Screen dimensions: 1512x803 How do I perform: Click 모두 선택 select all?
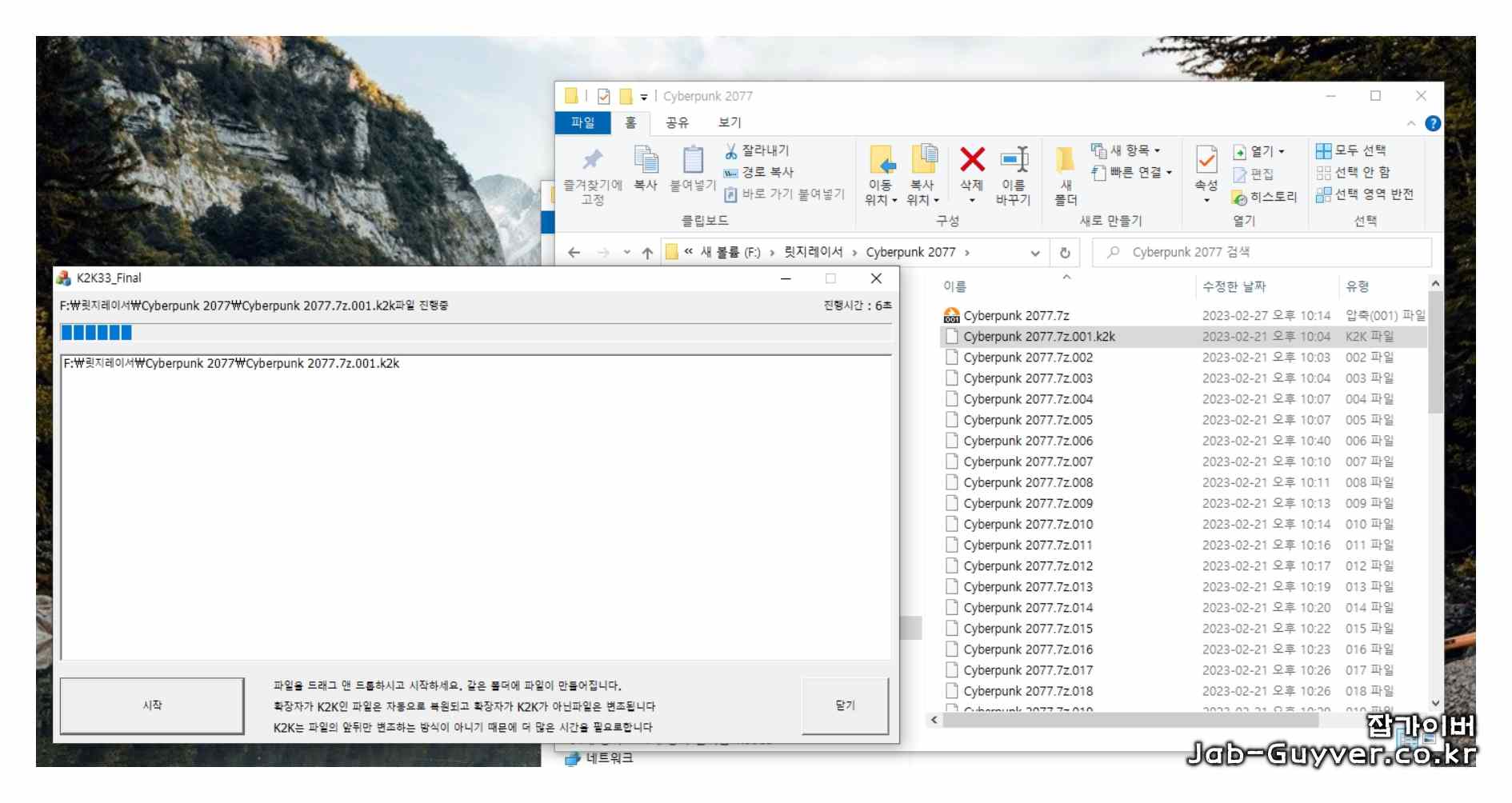tap(1351, 150)
